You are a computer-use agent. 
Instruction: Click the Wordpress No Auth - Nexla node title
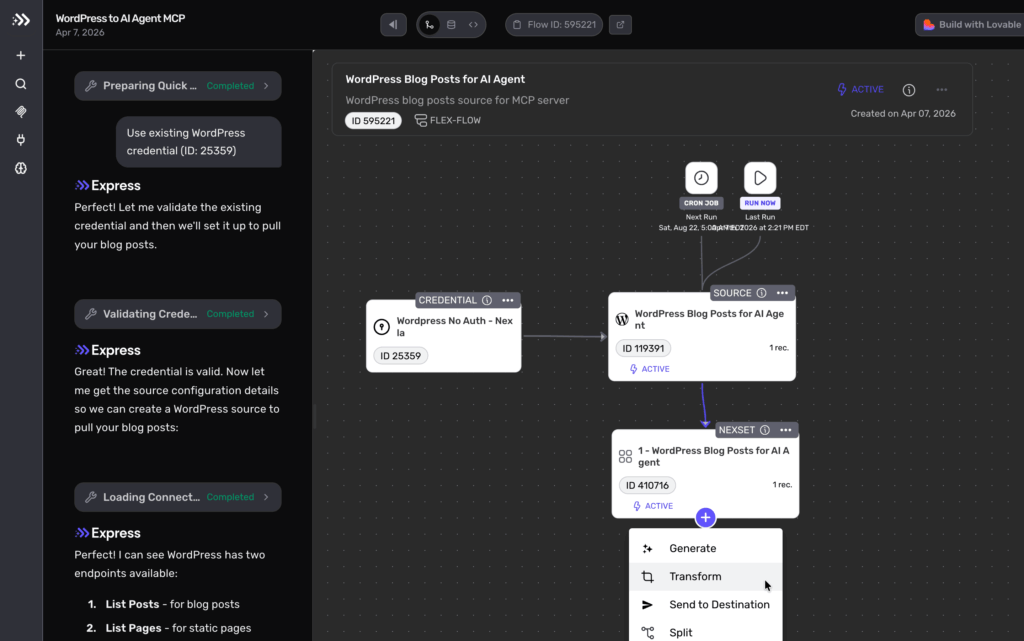pos(455,326)
